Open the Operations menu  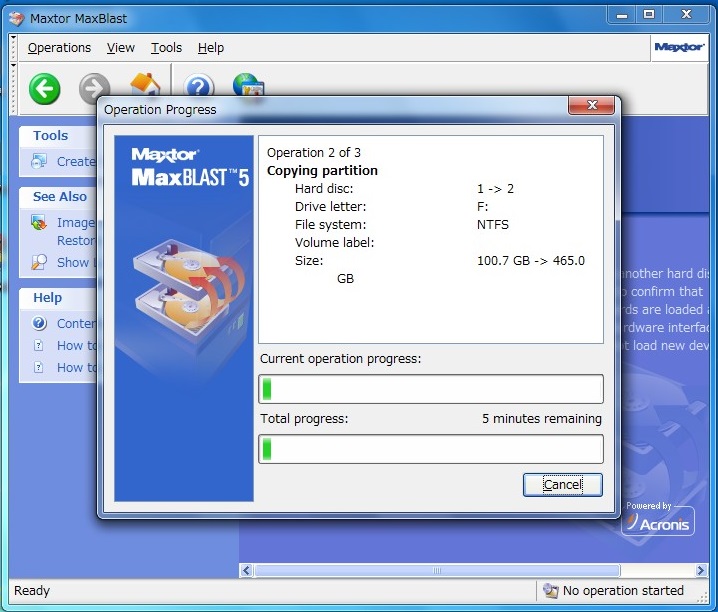60,48
